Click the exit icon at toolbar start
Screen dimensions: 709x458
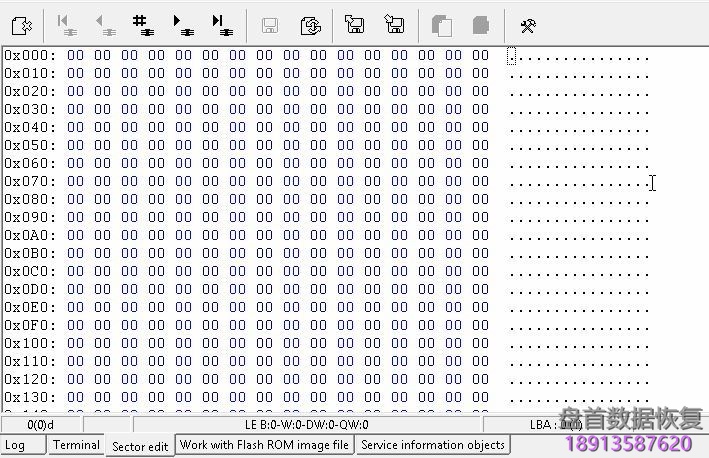coord(21,24)
